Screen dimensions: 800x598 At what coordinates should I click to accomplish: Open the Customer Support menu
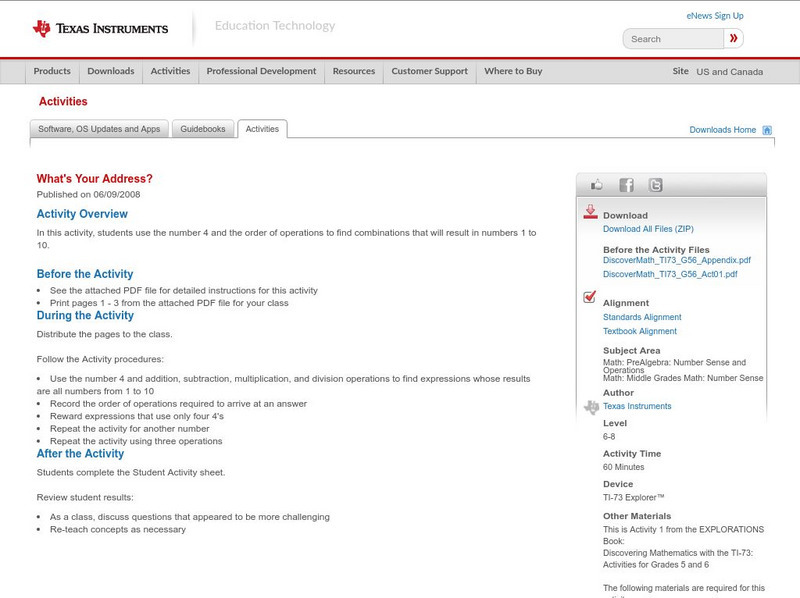427,71
